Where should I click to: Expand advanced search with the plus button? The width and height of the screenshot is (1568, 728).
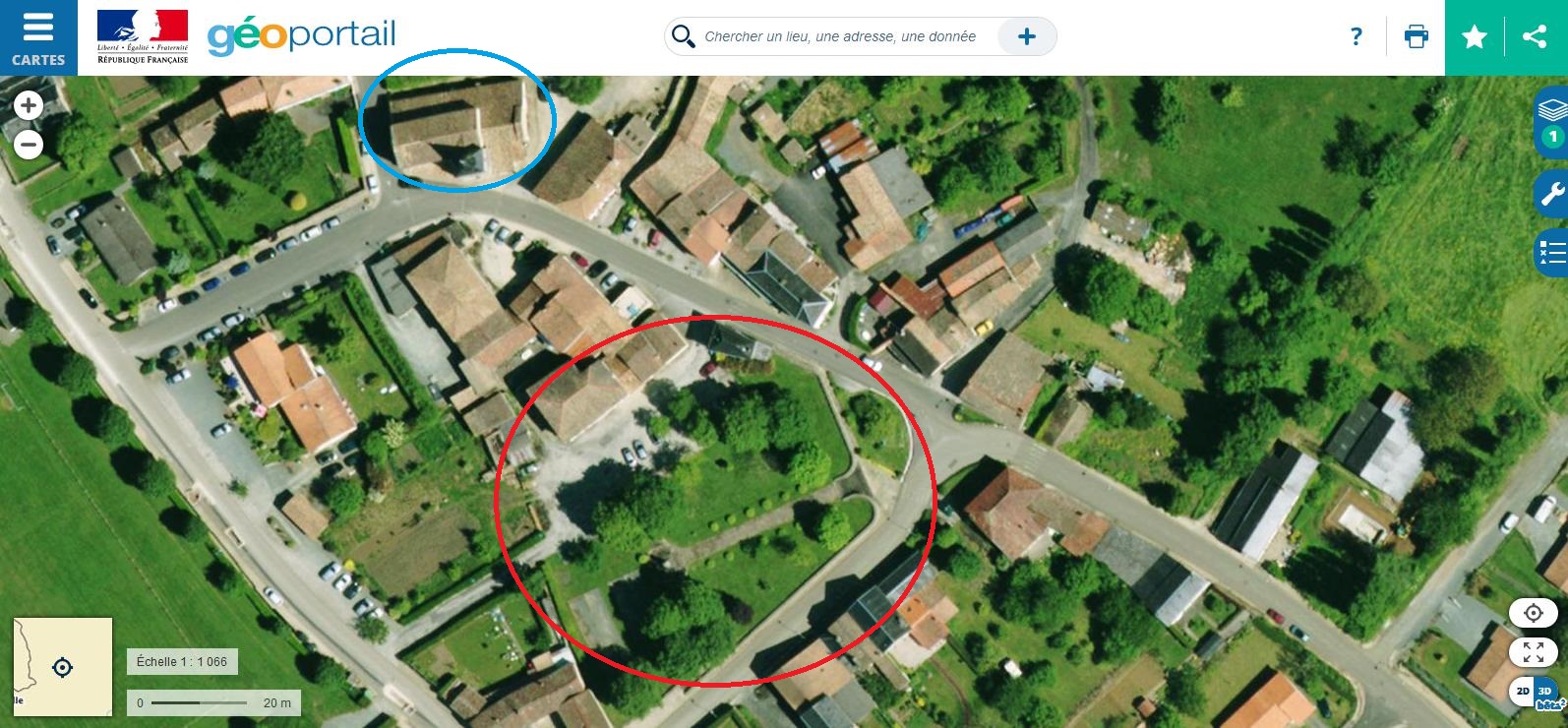pos(1026,36)
